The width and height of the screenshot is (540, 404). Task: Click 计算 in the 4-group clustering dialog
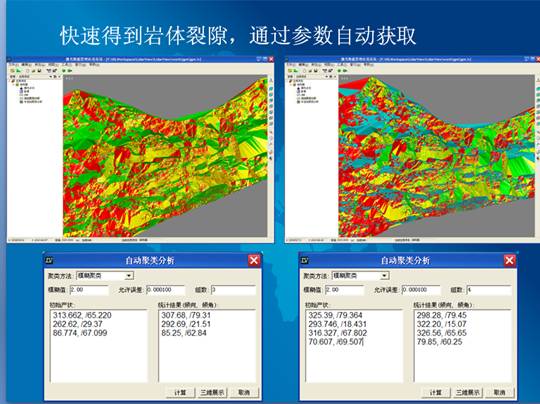pos(436,392)
